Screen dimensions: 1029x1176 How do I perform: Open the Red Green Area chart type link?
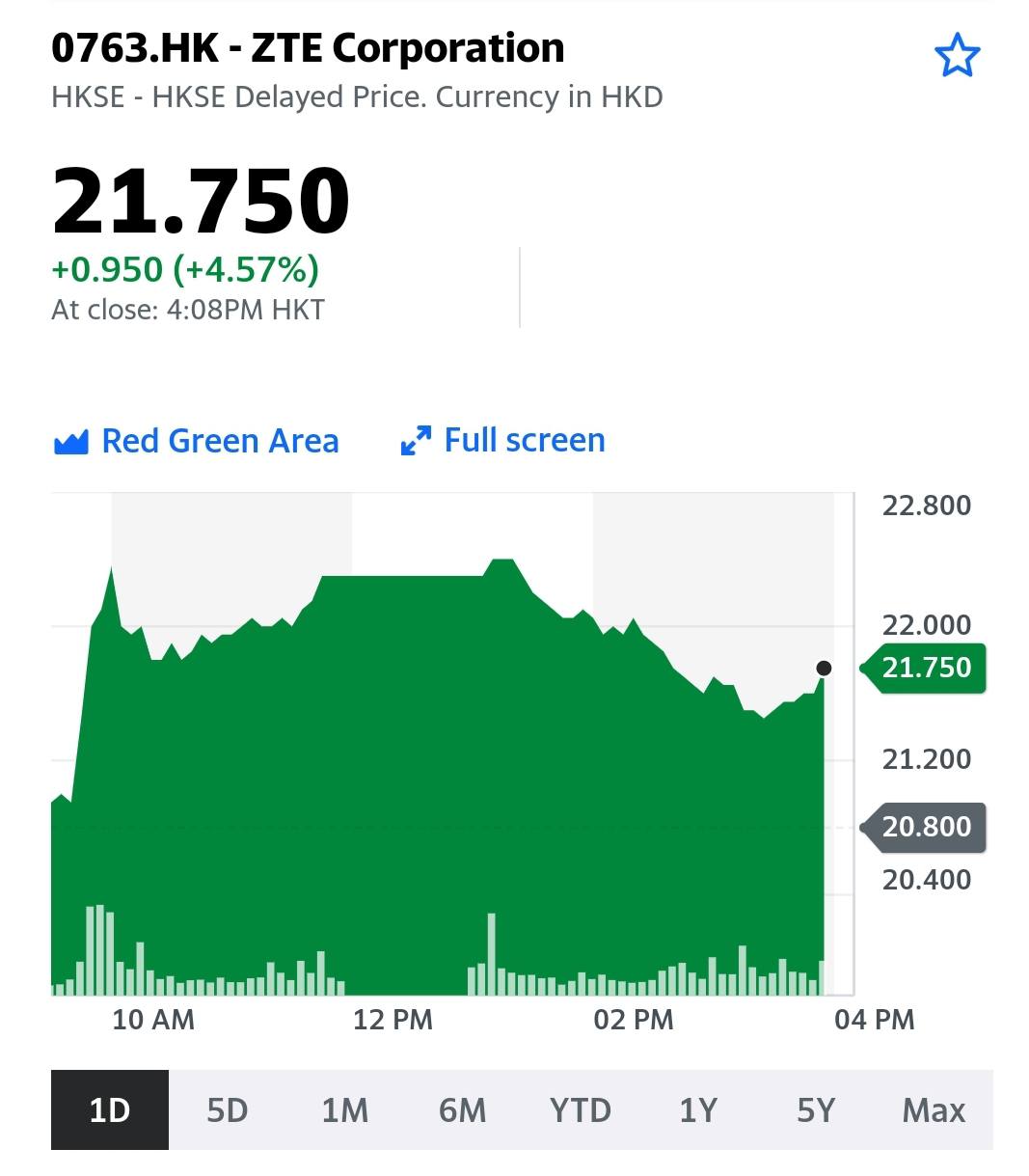tap(197, 441)
